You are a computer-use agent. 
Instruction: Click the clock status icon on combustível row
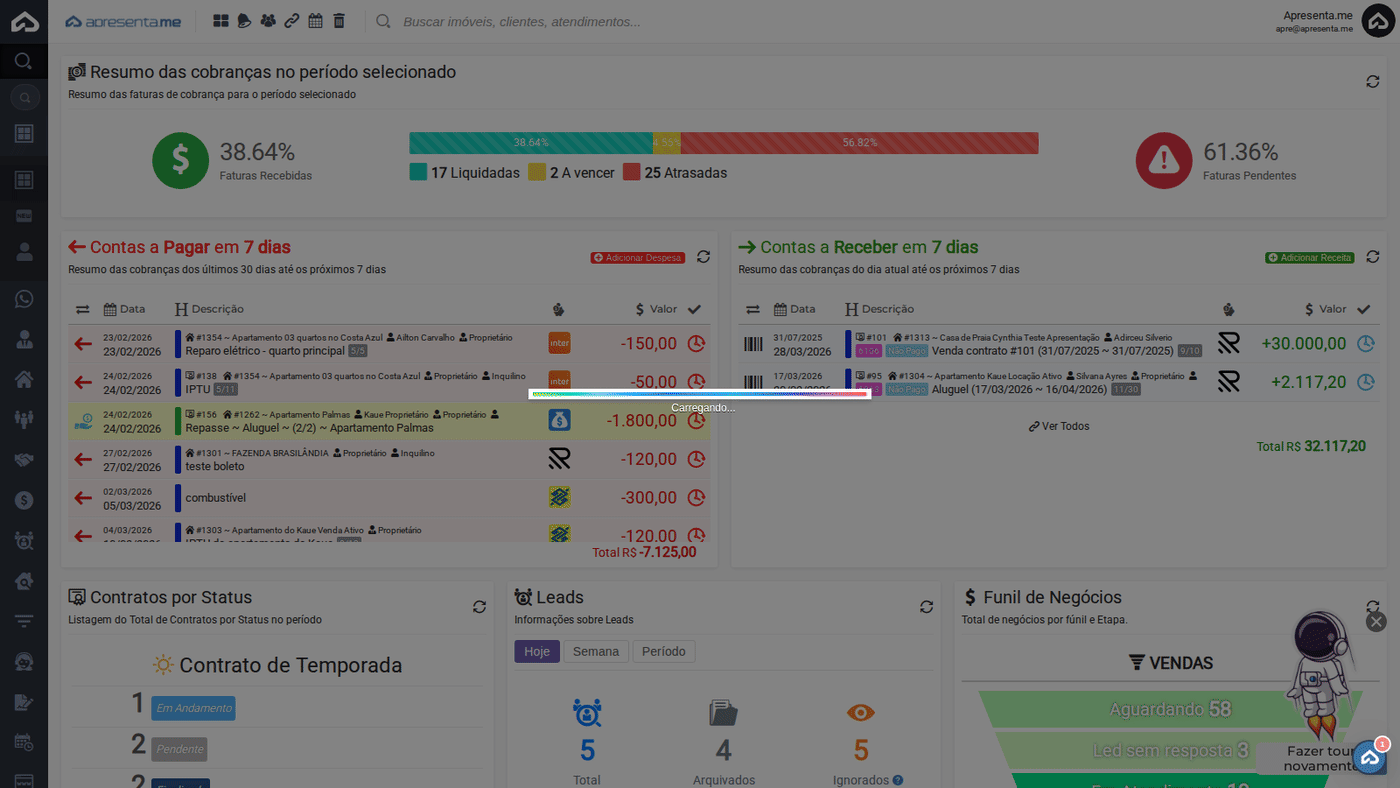tap(696, 497)
